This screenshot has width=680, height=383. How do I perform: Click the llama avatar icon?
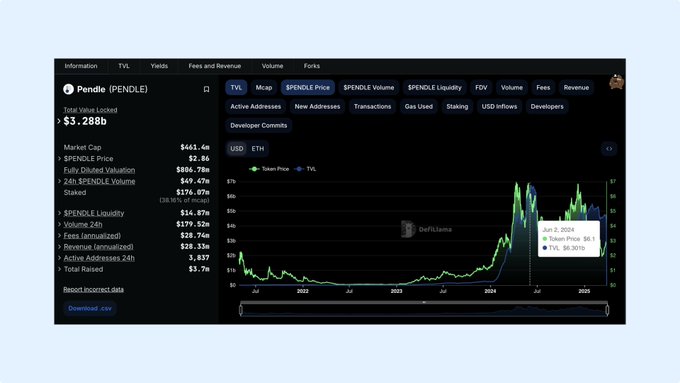(x=616, y=82)
